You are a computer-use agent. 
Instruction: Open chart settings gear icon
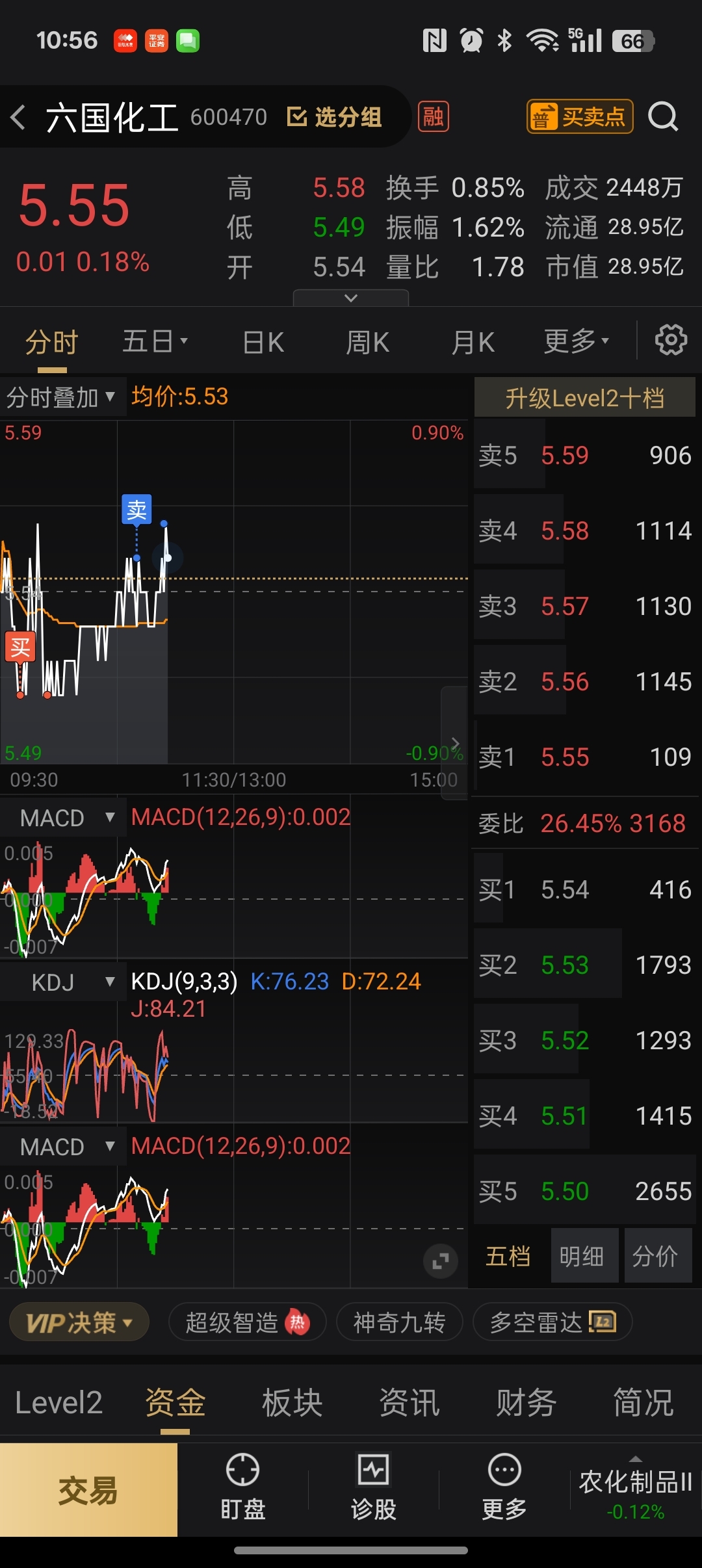point(671,340)
